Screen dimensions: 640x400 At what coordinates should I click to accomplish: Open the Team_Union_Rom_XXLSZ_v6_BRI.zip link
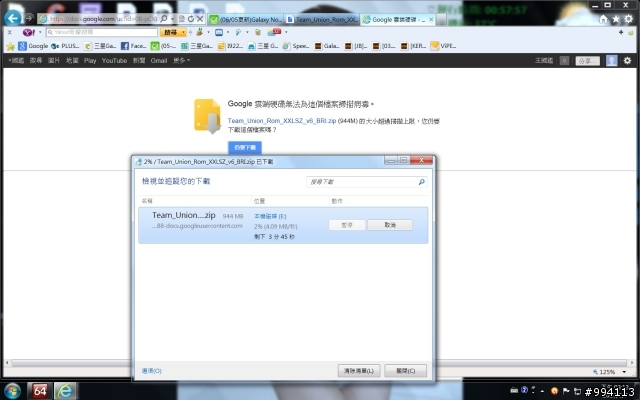point(282,121)
